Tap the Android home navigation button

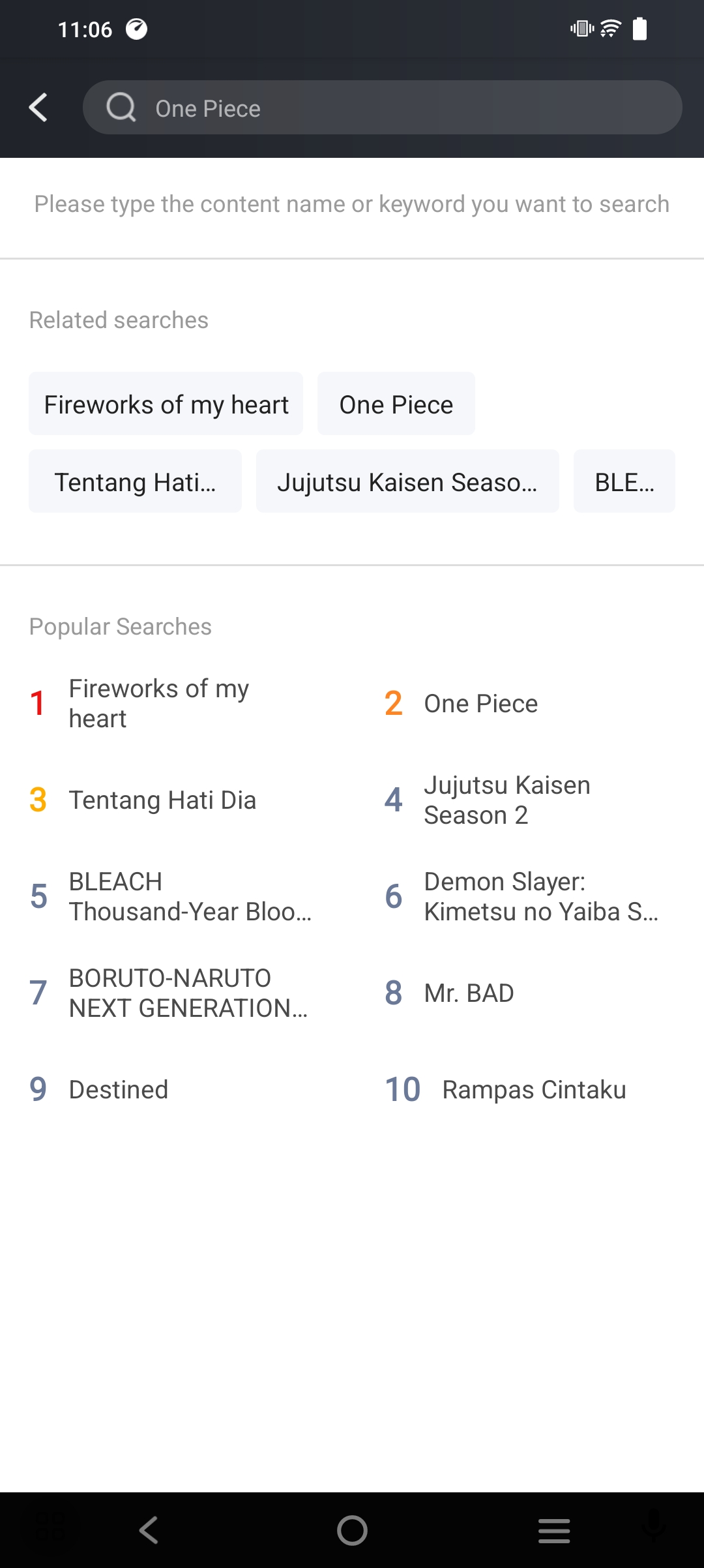(352, 1530)
